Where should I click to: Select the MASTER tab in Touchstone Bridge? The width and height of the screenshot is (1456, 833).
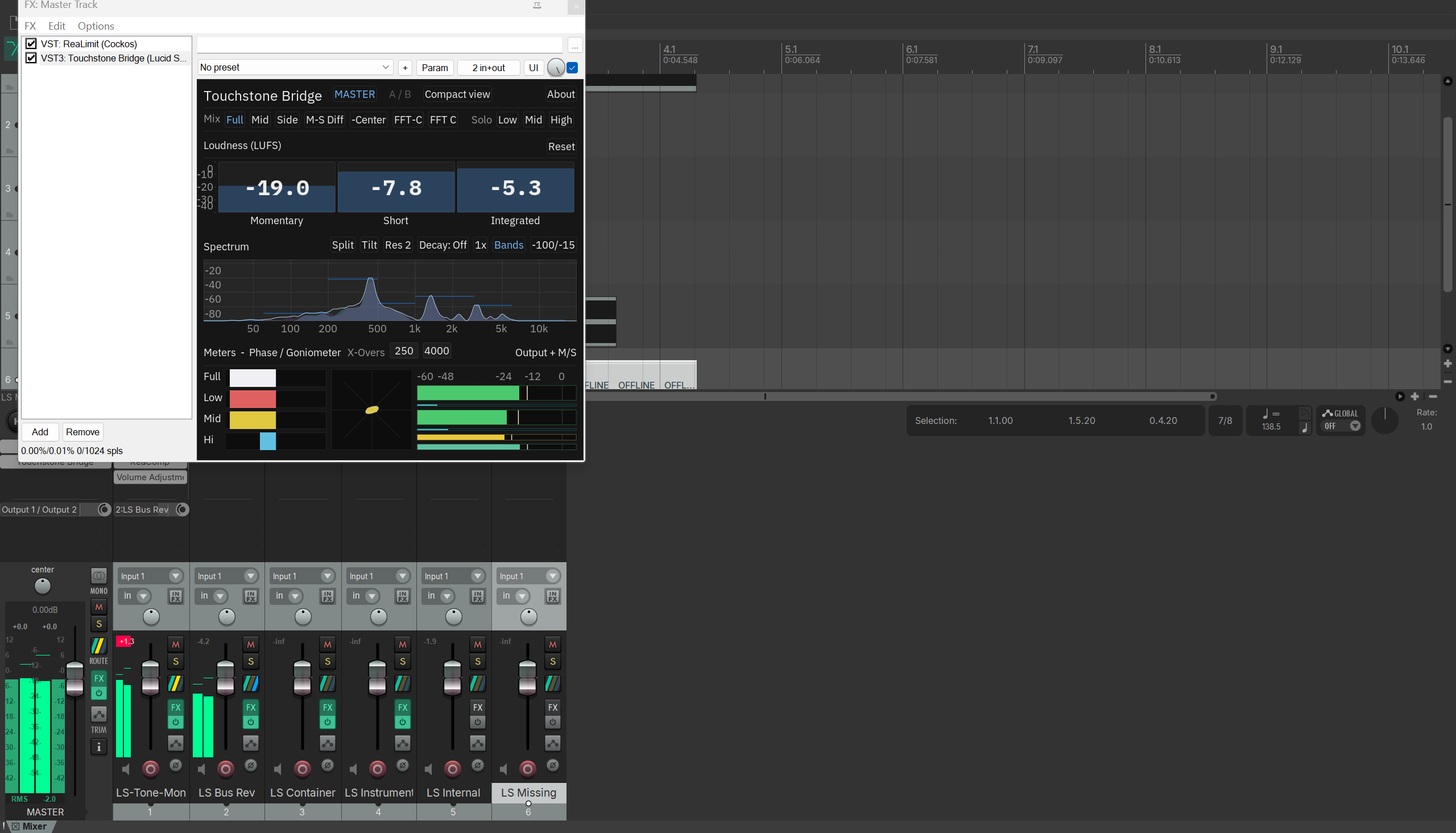tap(354, 94)
